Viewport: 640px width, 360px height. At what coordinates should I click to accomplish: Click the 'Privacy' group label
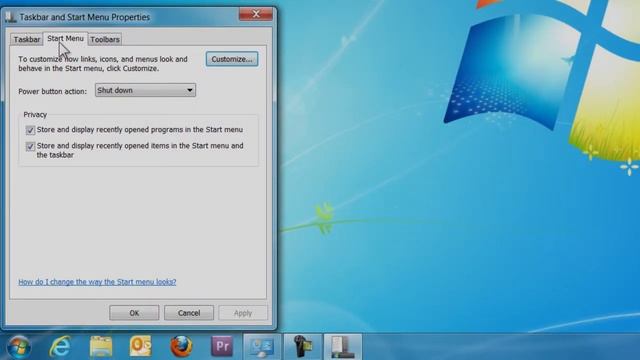tap(35, 115)
